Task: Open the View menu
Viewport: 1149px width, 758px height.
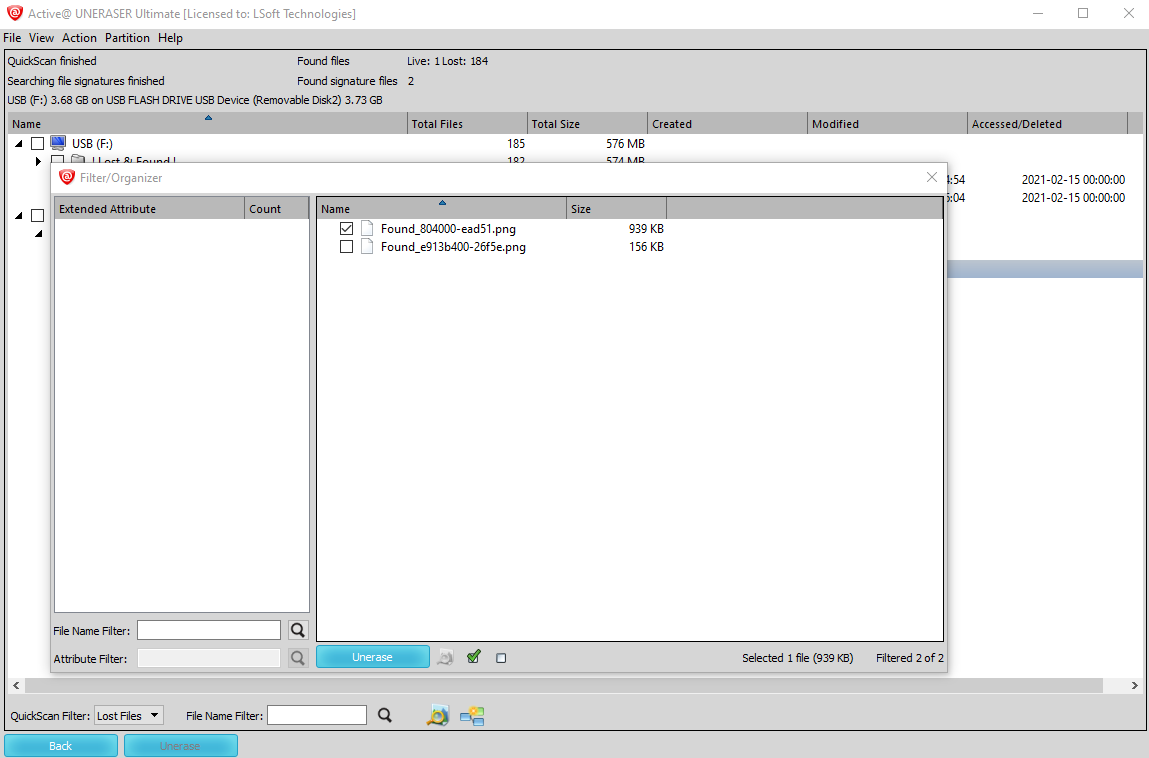Action: 41,38
